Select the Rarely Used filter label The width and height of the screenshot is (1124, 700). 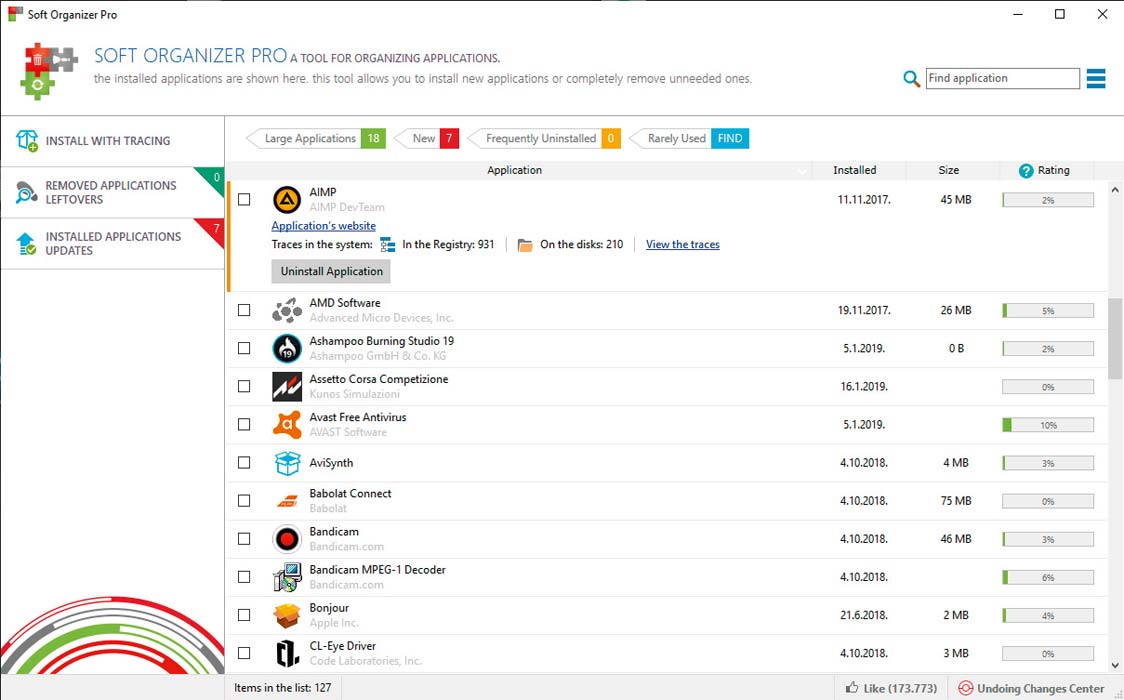(677, 138)
